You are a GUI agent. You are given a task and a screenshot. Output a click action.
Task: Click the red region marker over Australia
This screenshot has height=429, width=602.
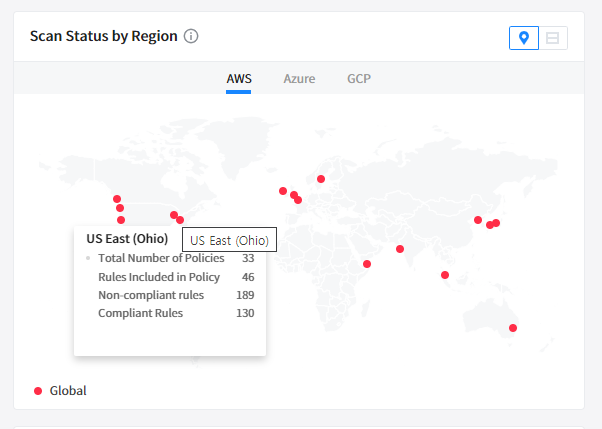click(x=512, y=328)
